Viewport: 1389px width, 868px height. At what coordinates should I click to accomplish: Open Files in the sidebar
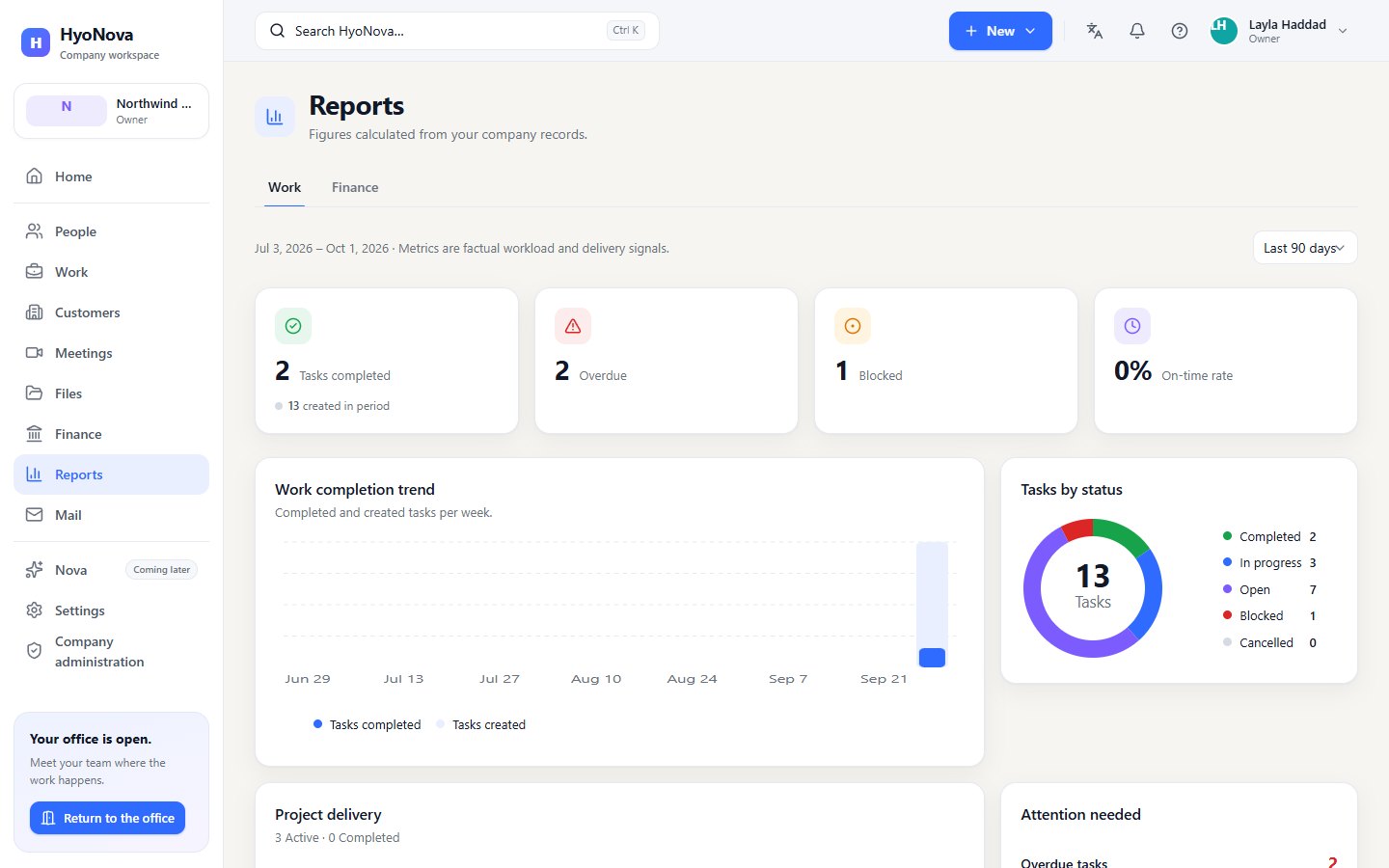pyautogui.click(x=111, y=393)
